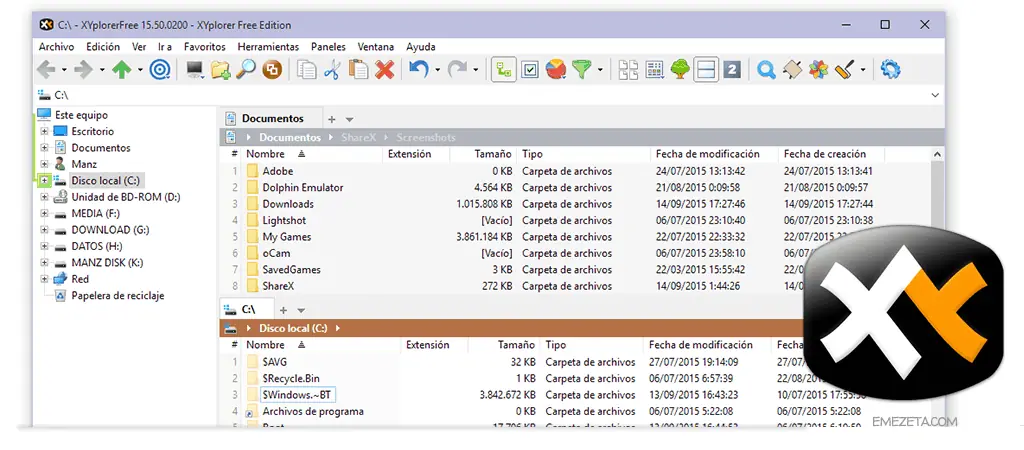Open Configuration with the blue gear icon

pos(890,69)
